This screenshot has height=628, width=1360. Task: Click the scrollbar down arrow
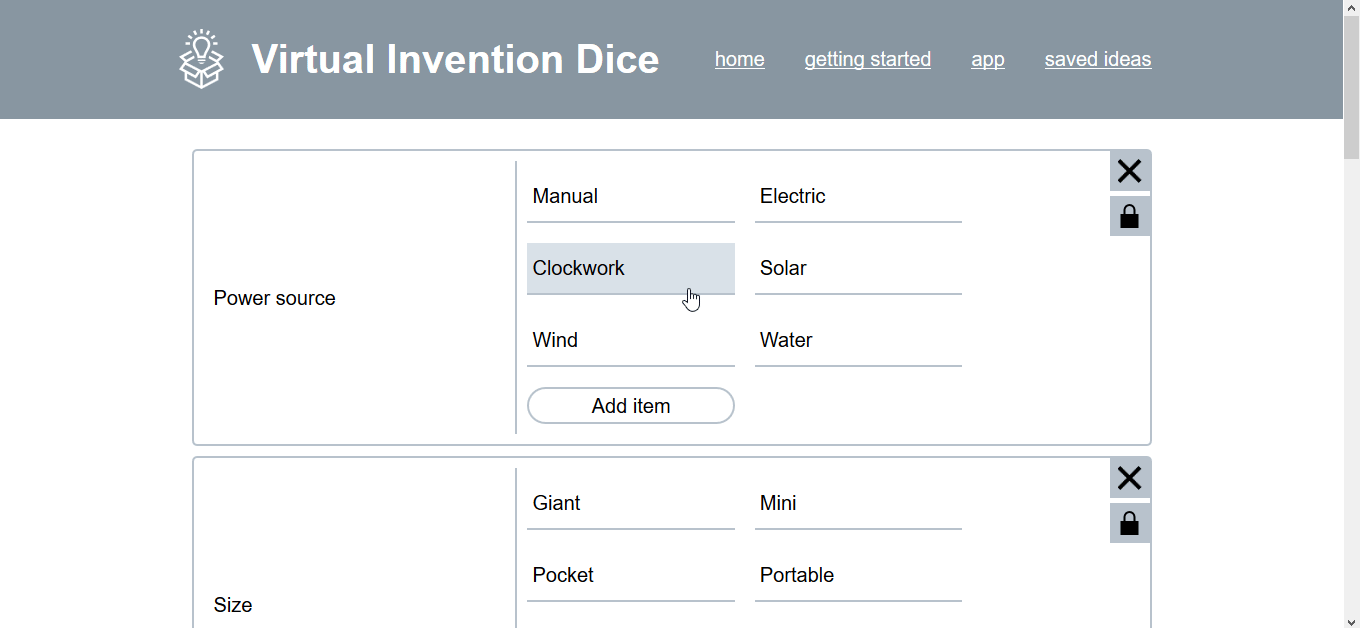click(x=1351, y=621)
